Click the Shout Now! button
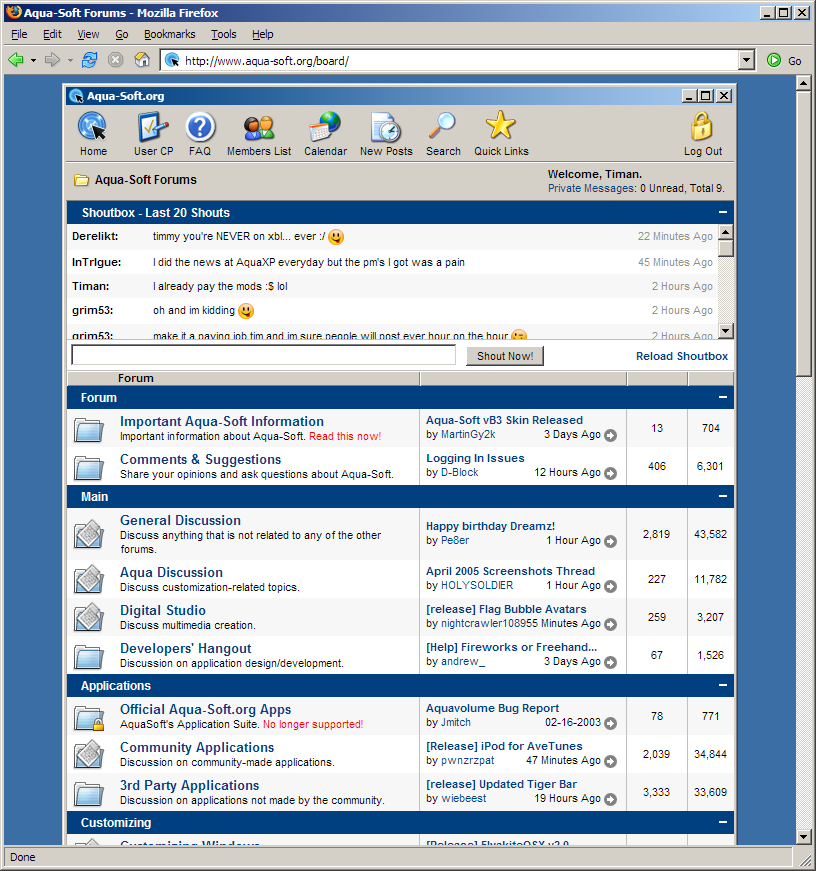 point(505,356)
